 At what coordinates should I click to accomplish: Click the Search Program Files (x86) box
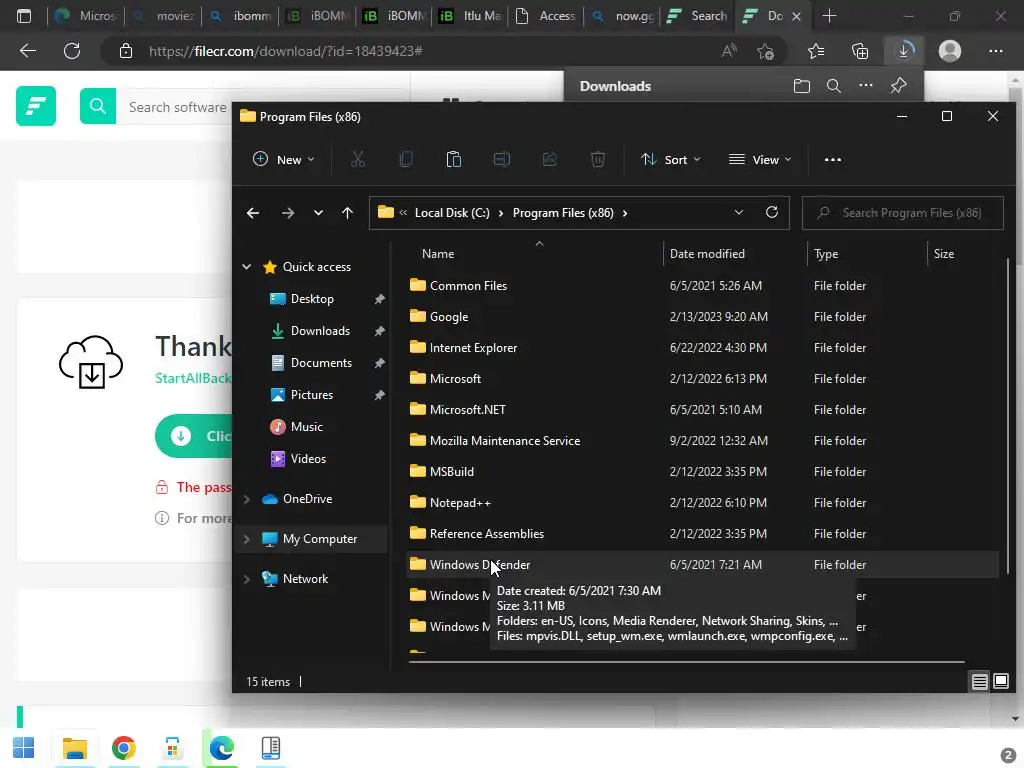903,213
